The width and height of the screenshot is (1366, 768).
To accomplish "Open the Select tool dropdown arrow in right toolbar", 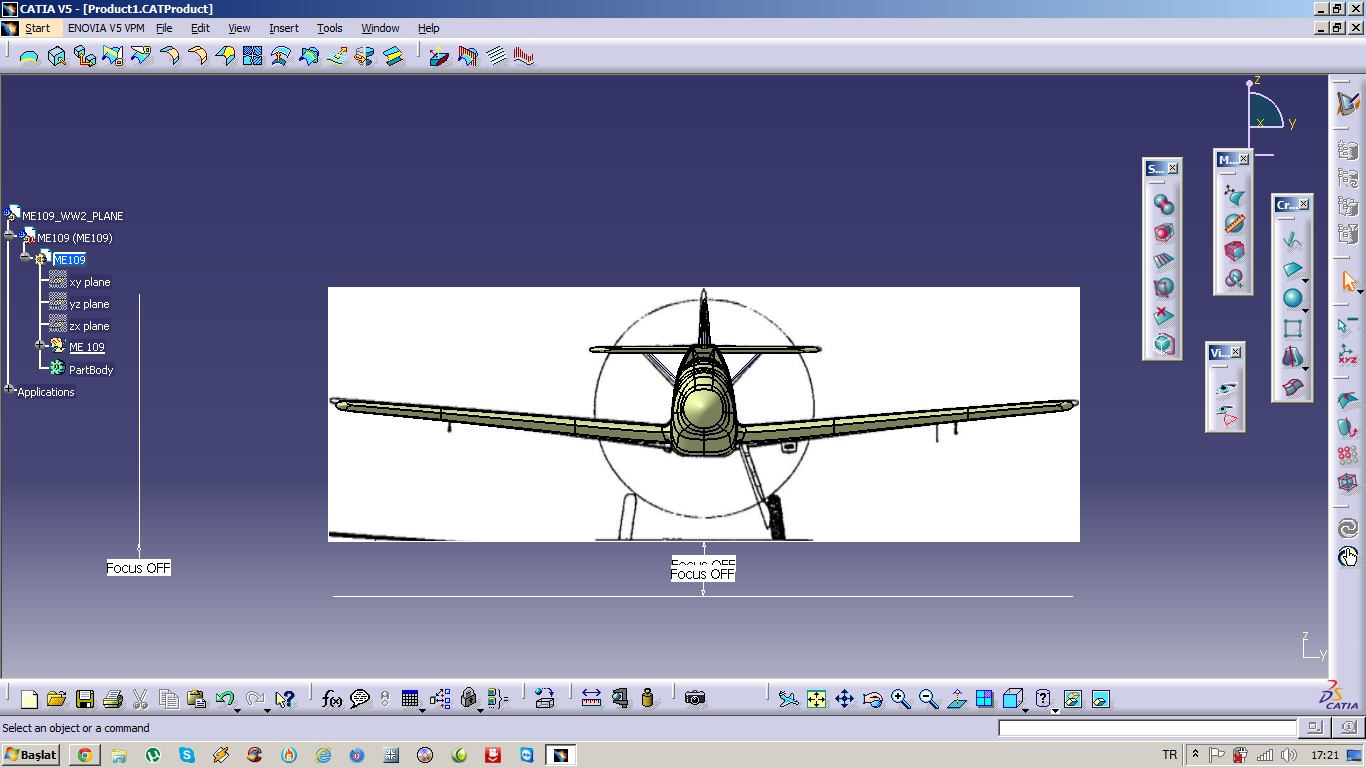I will tap(1360, 292).
